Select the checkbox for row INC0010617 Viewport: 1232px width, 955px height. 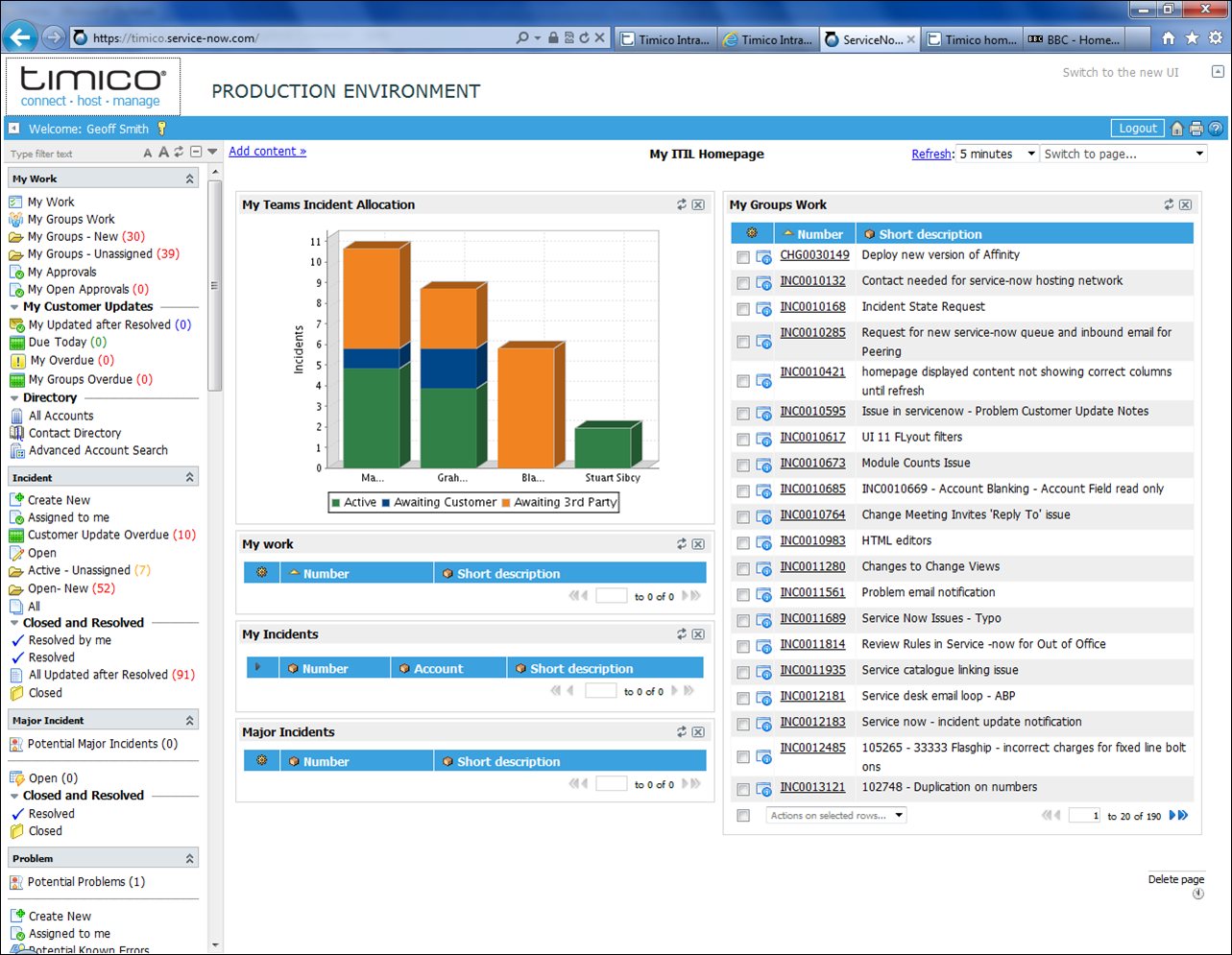pos(743,441)
